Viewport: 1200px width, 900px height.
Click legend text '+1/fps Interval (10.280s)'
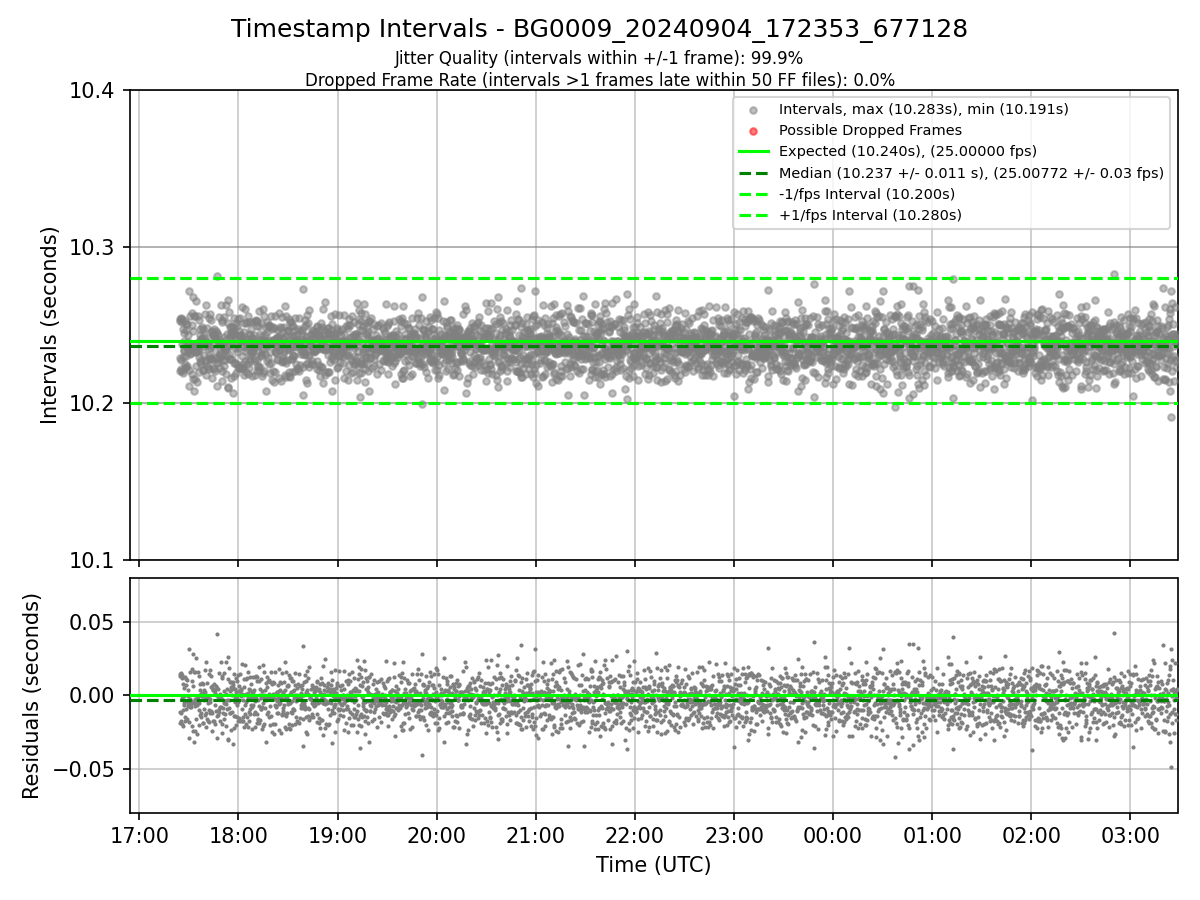pos(870,215)
